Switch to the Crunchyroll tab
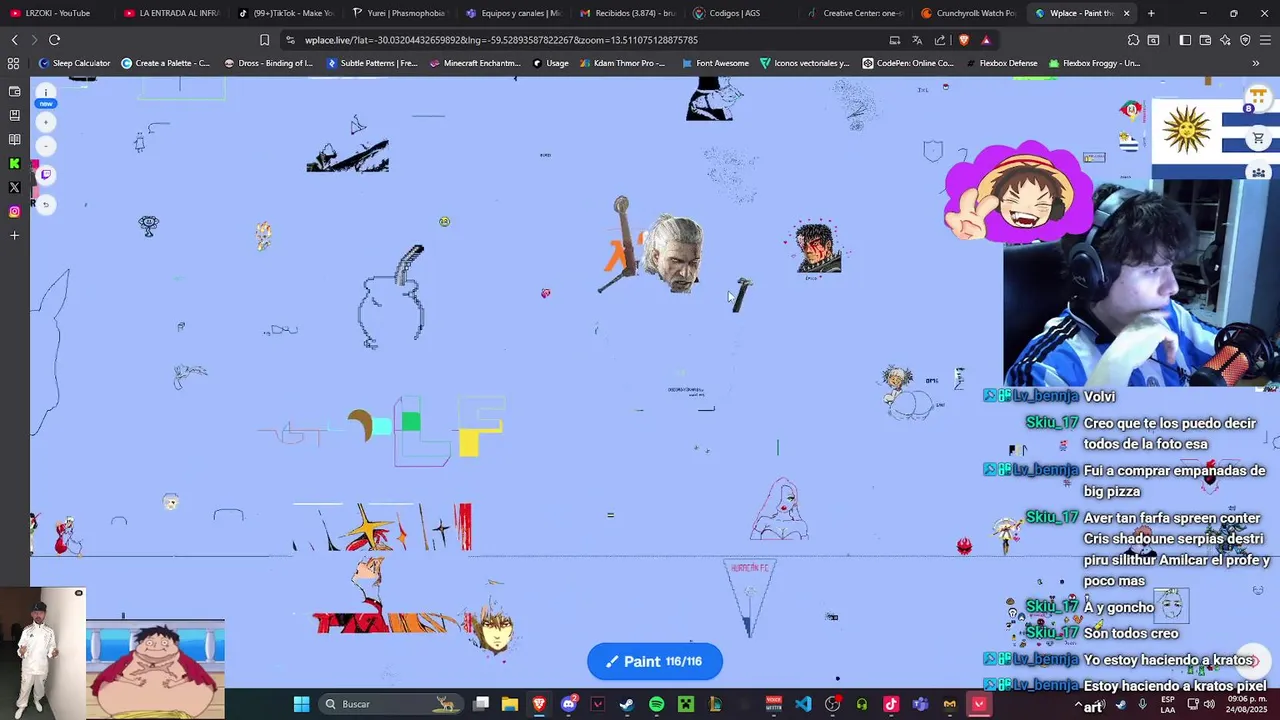1280x720 pixels. click(x=968, y=13)
